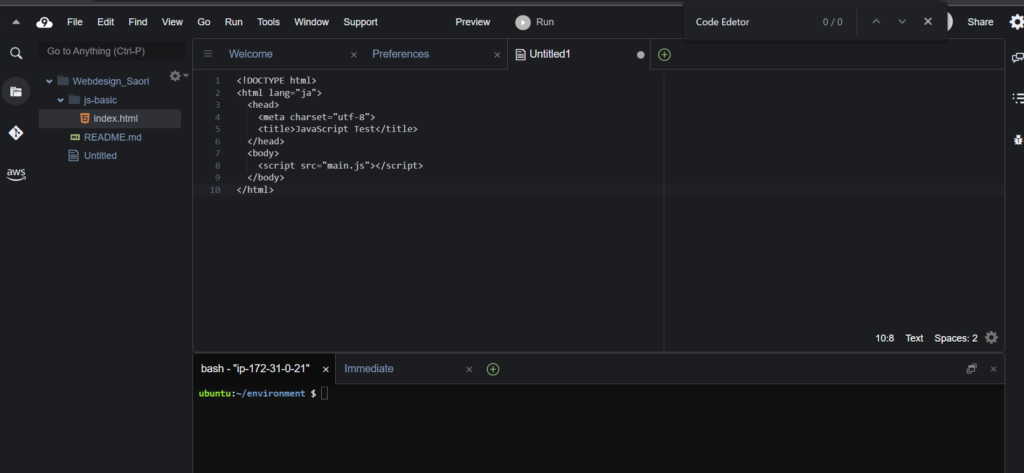Add a new editor tab
Image resolution: width=1024 pixels, height=473 pixels.
[664, 55]
